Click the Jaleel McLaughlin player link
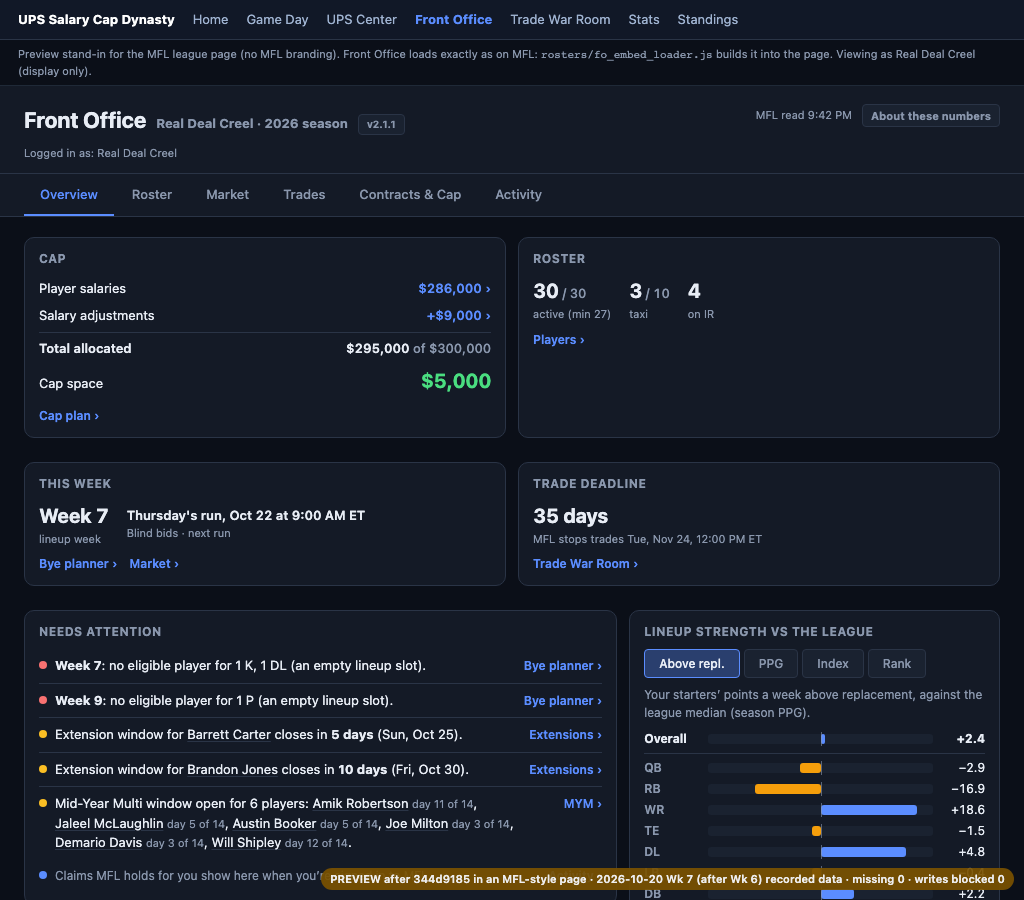The width and height of the screenshot is (1024, 900). click(109, 824)
